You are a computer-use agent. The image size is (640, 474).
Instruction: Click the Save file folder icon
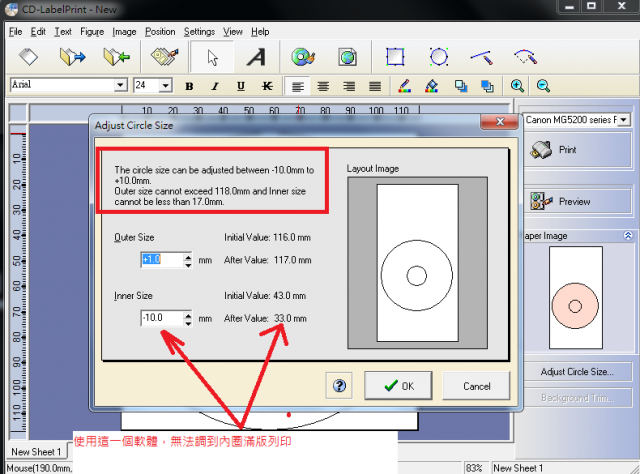(x=116, y=57)
